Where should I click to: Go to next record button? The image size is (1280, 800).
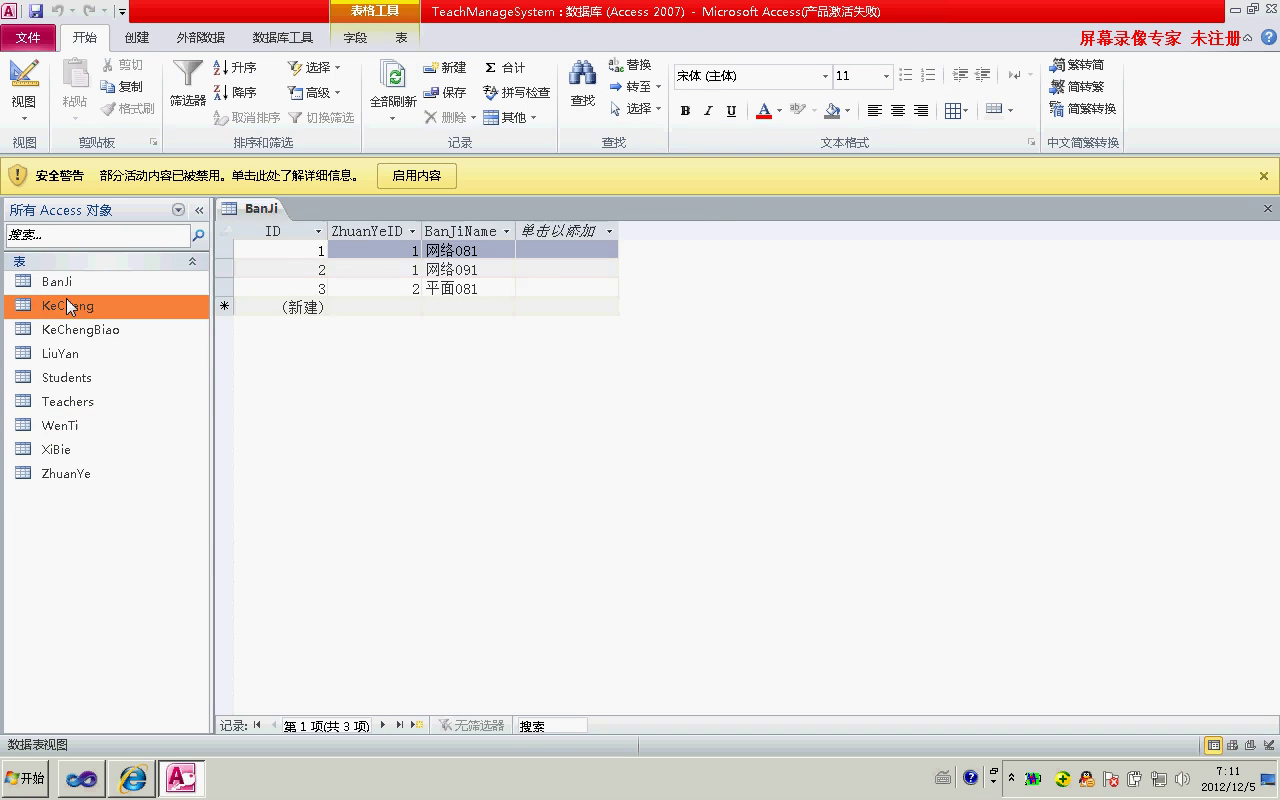(383, 726)
